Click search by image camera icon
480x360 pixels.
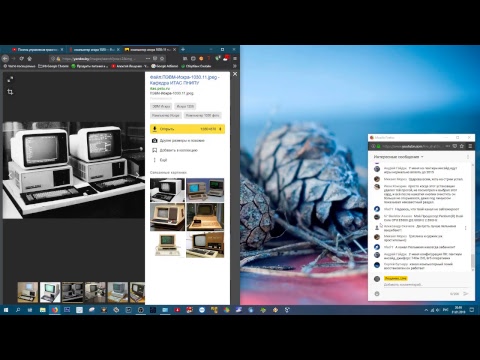click(154, 140)
